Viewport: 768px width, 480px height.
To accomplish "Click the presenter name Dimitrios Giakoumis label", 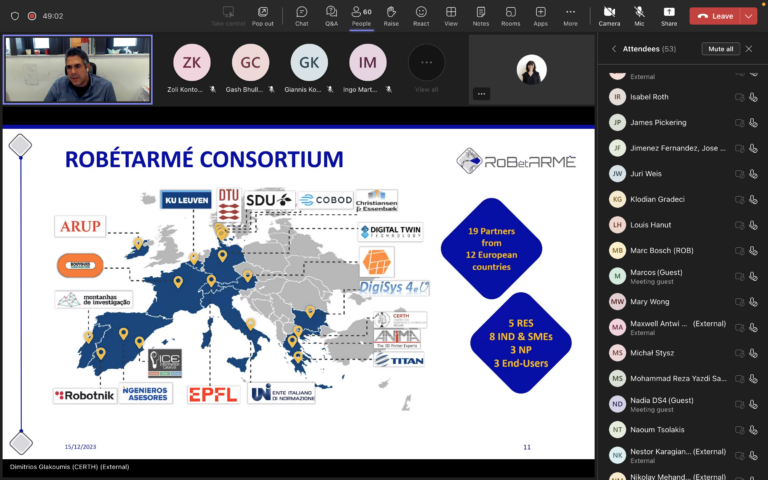I will (70, 467).
